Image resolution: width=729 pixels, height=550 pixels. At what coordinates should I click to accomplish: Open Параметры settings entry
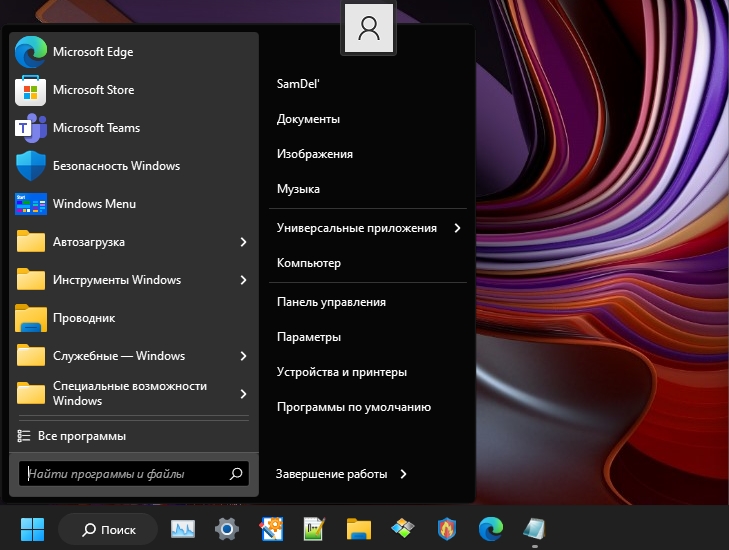309,337
